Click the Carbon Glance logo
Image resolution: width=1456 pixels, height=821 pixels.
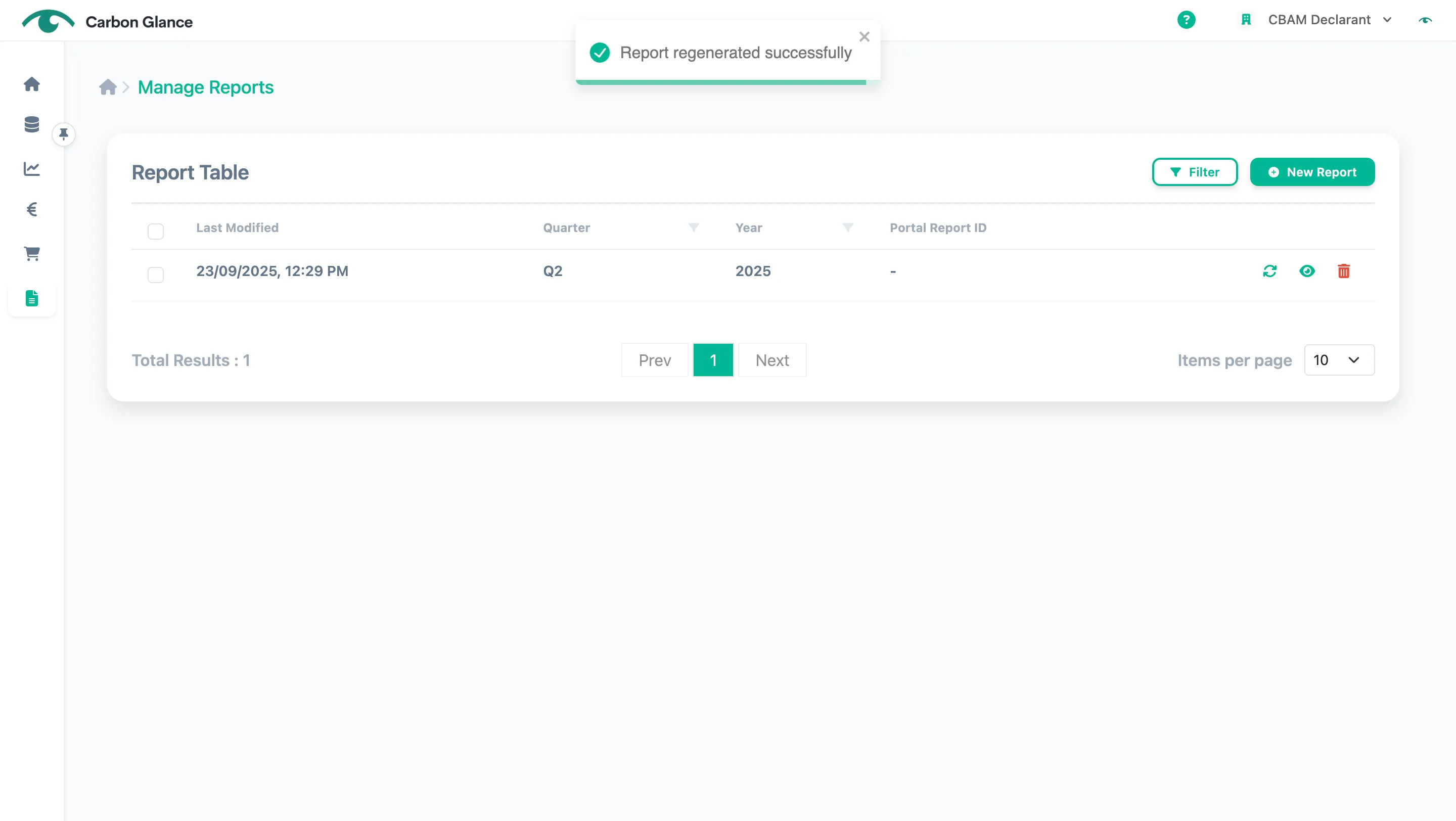point(107,21)
